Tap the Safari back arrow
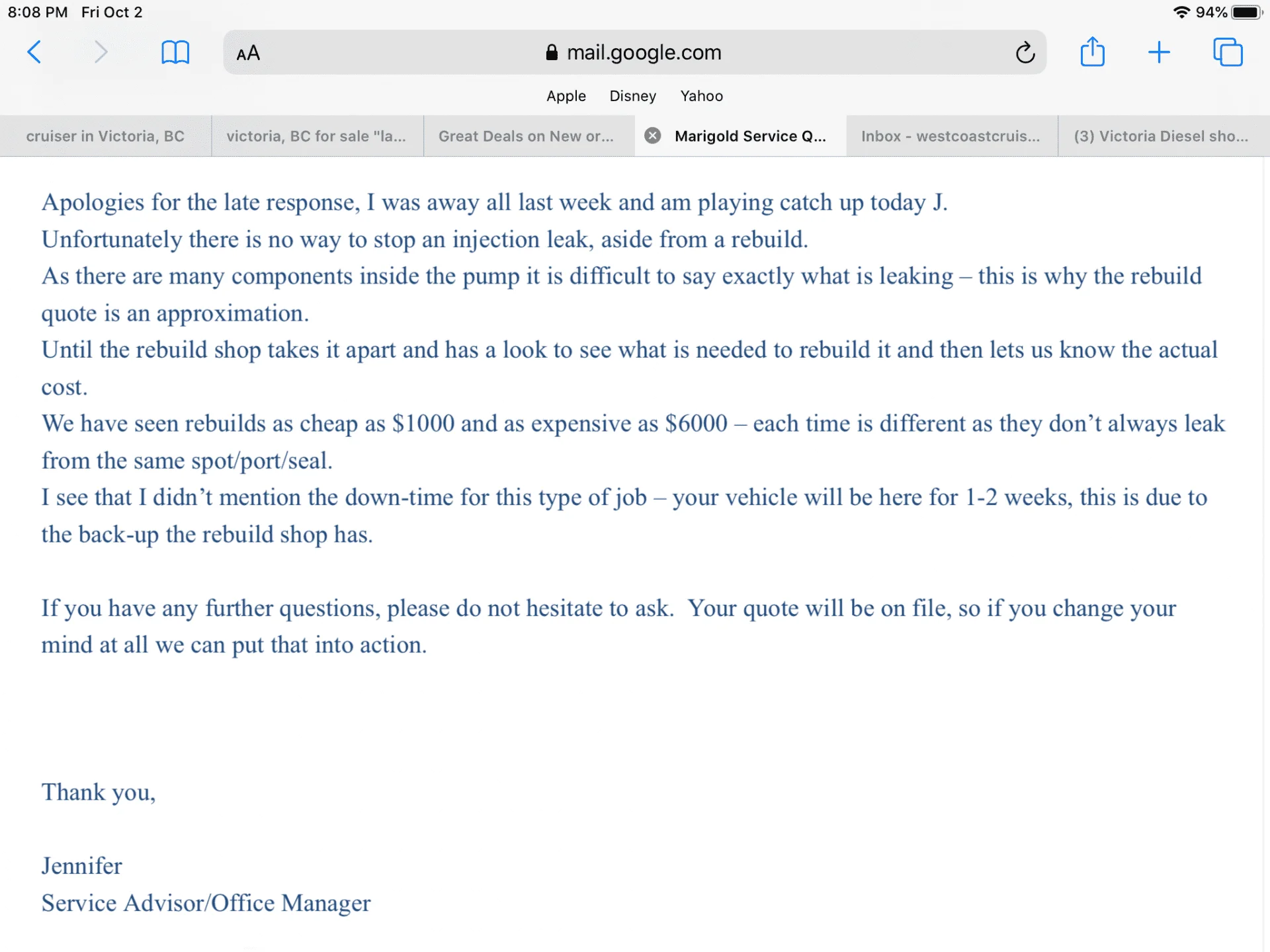The height and width of the screenshot is (952, 1270). coord(34,52)
